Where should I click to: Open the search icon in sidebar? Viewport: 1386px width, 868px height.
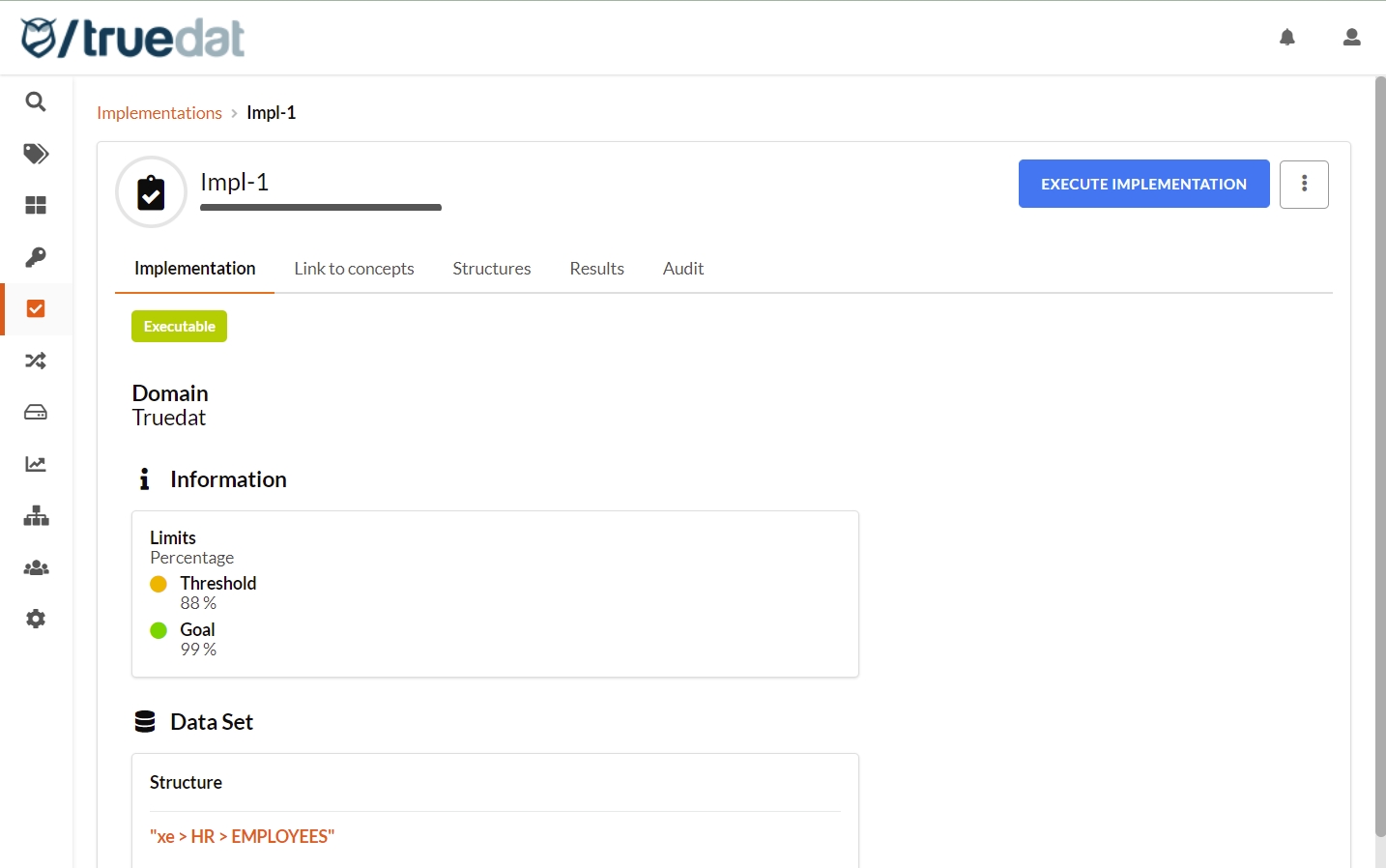(36, 101)
